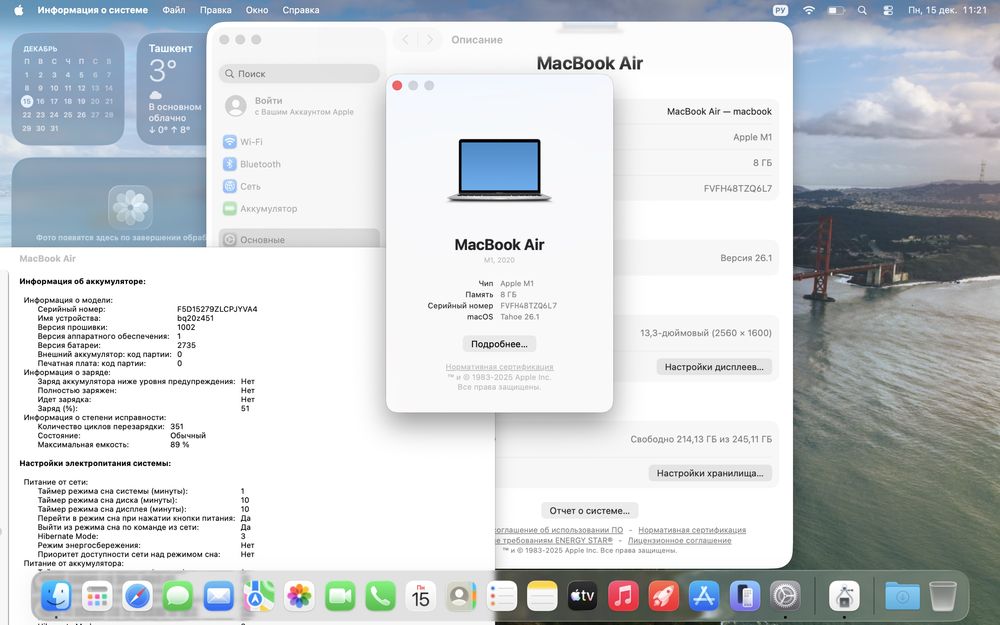Click Настройки хранилища… button

(x=710, y=473)
